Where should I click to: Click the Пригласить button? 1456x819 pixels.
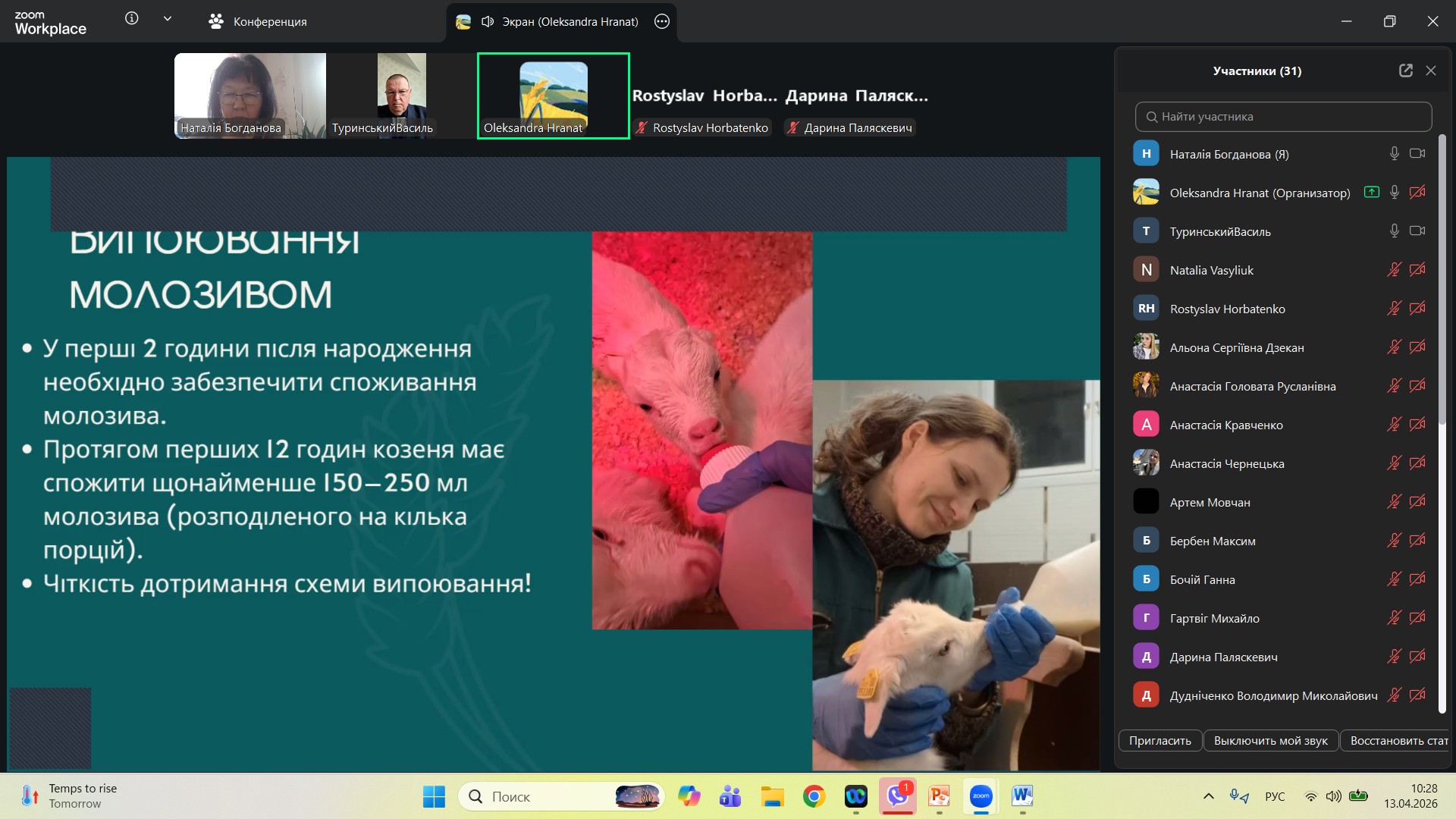(x=1159, y=741)
